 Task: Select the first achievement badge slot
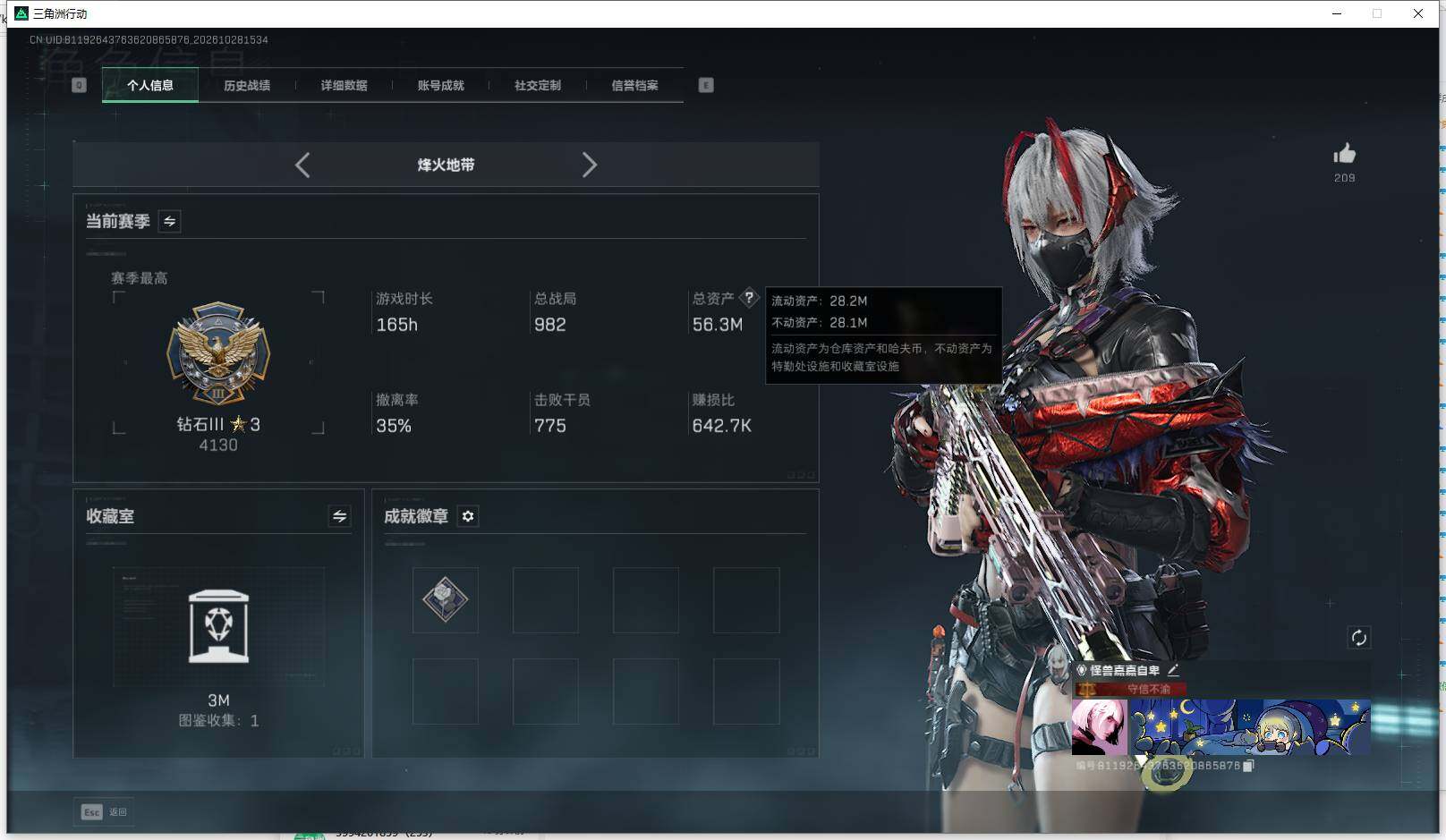(x=446, y=600)
